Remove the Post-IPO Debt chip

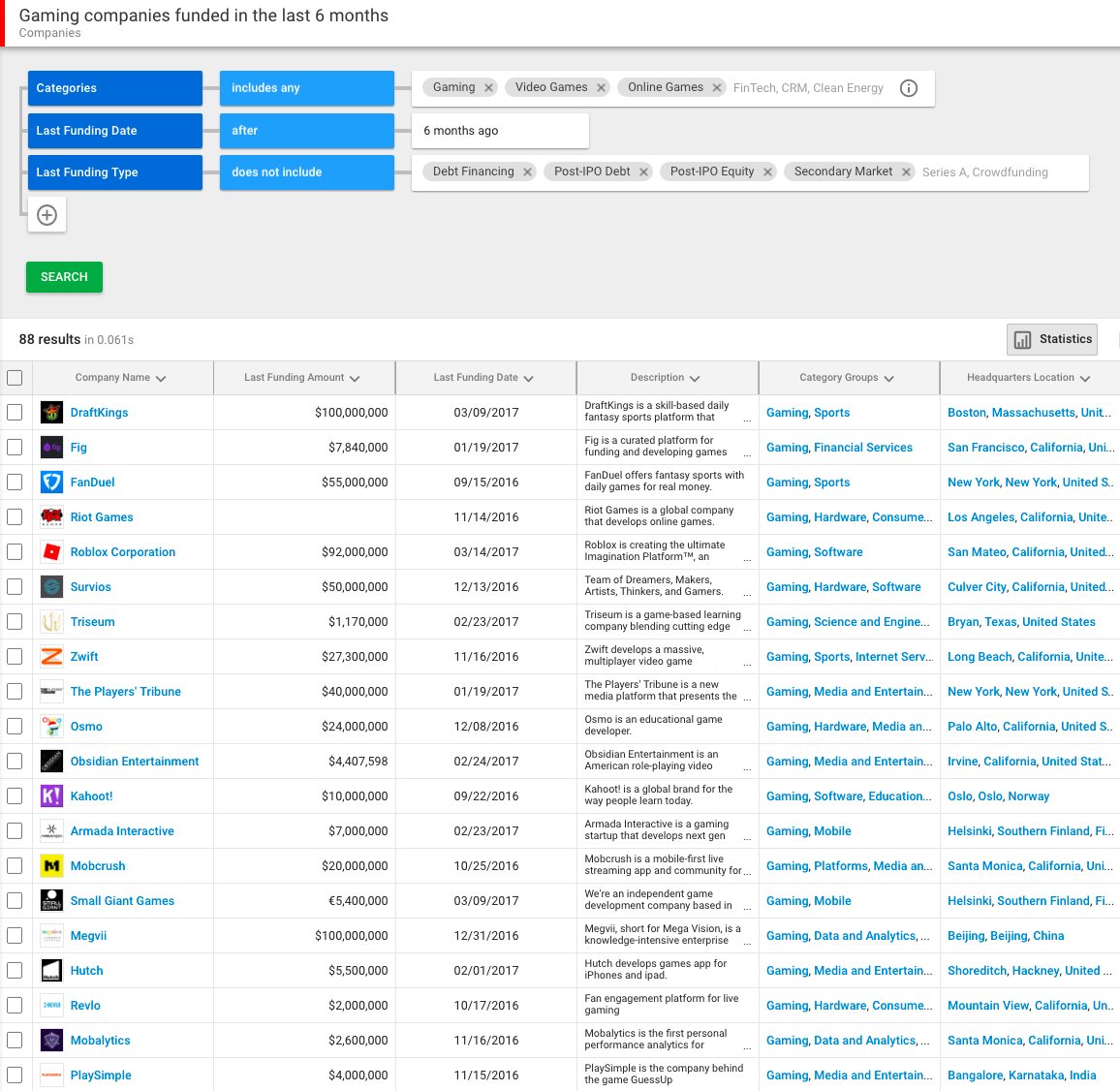(x=643, y=172)
